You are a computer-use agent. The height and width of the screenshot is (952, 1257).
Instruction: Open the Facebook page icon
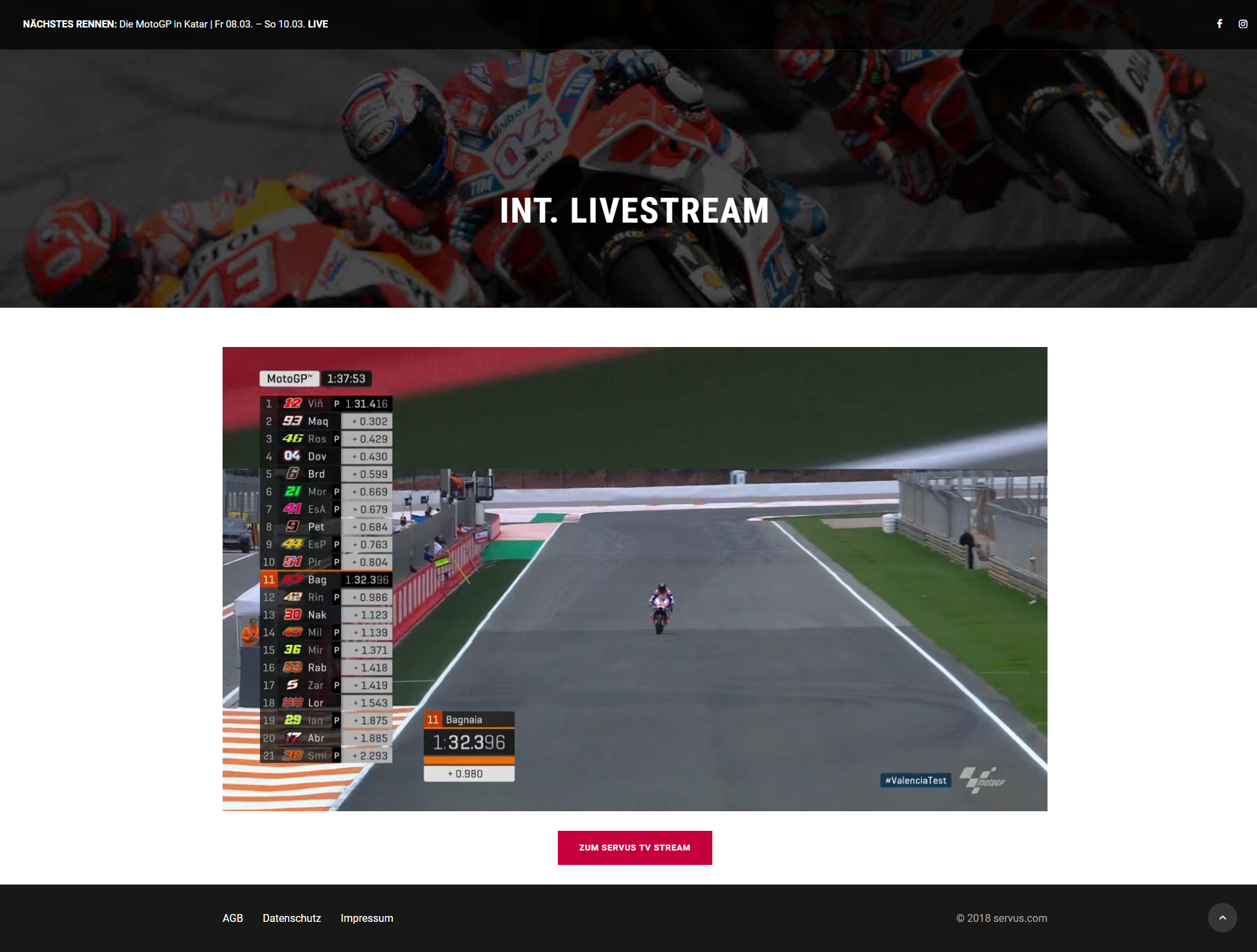[x=1220, y=24]
